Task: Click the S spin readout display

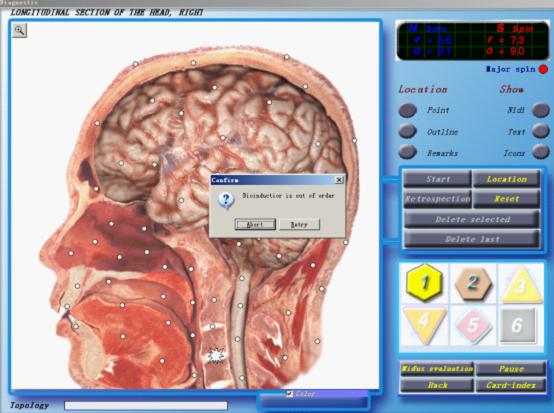Action: [x=510, y=40]
